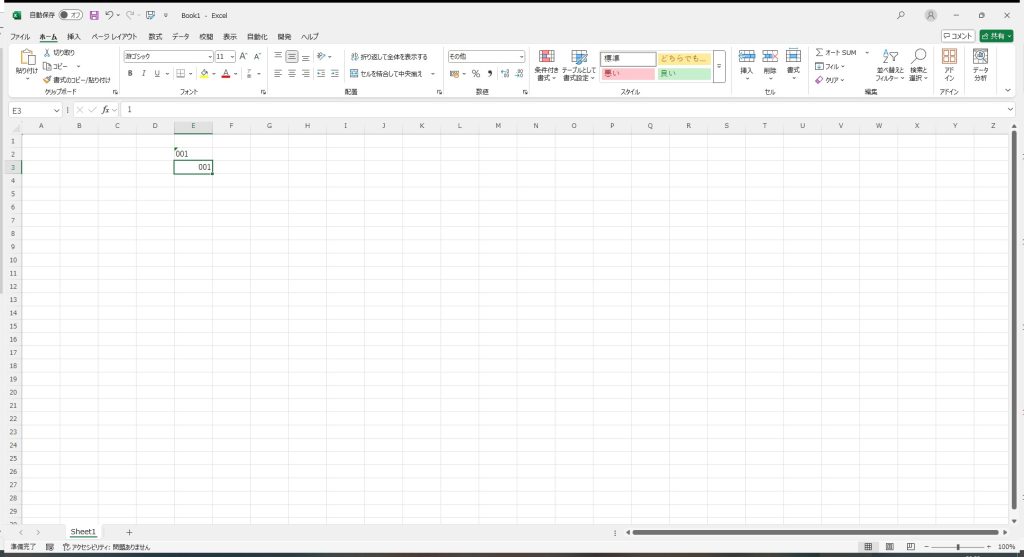Expand the formula bar chevron
The image size is (1024, 557).
[1010, 110]
